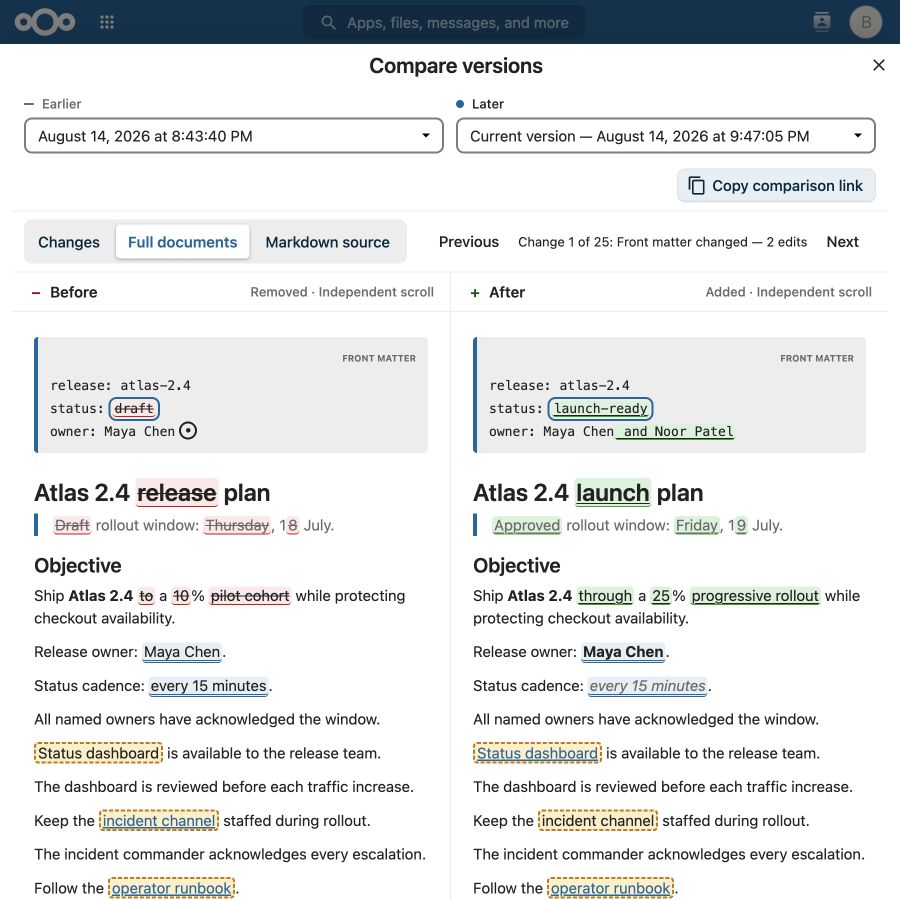Expand the Earlier version dropdown
900x900 pixels.
pyautogui.click(x=234, y=136)
